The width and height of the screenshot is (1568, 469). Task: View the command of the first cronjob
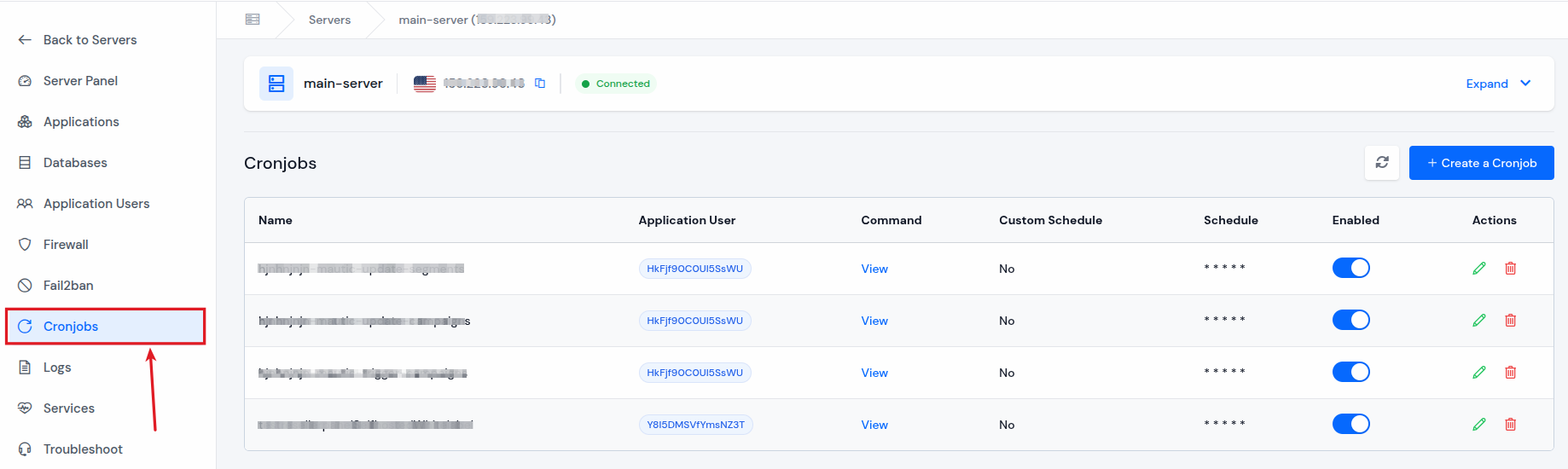point(874,269)
